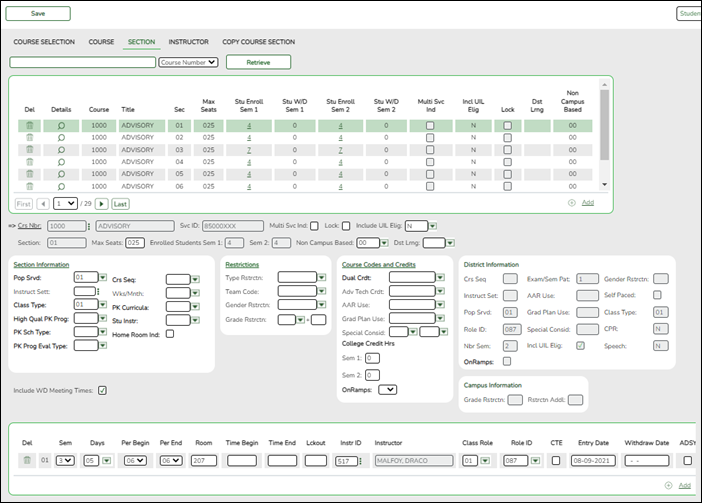Open the Instructor tab

(x=188, y=42)
